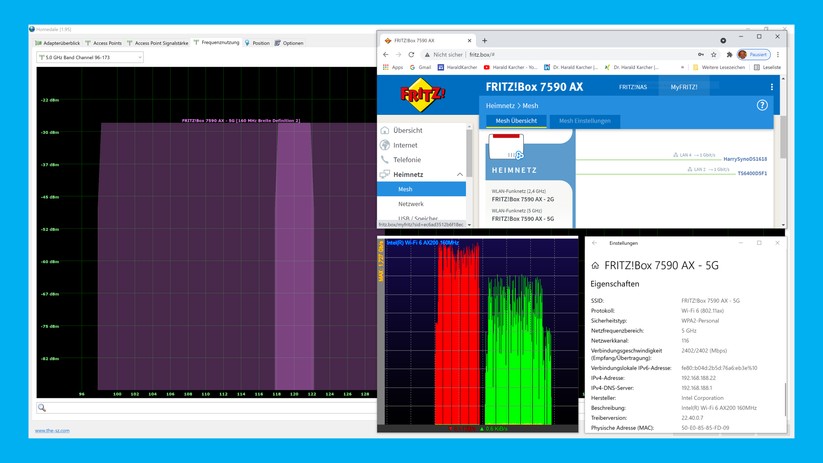Click the IPv4-Adresse value 192.168.188.22
Image resolution: width=823 pixels, height=463 pixels.
point(698,378)
